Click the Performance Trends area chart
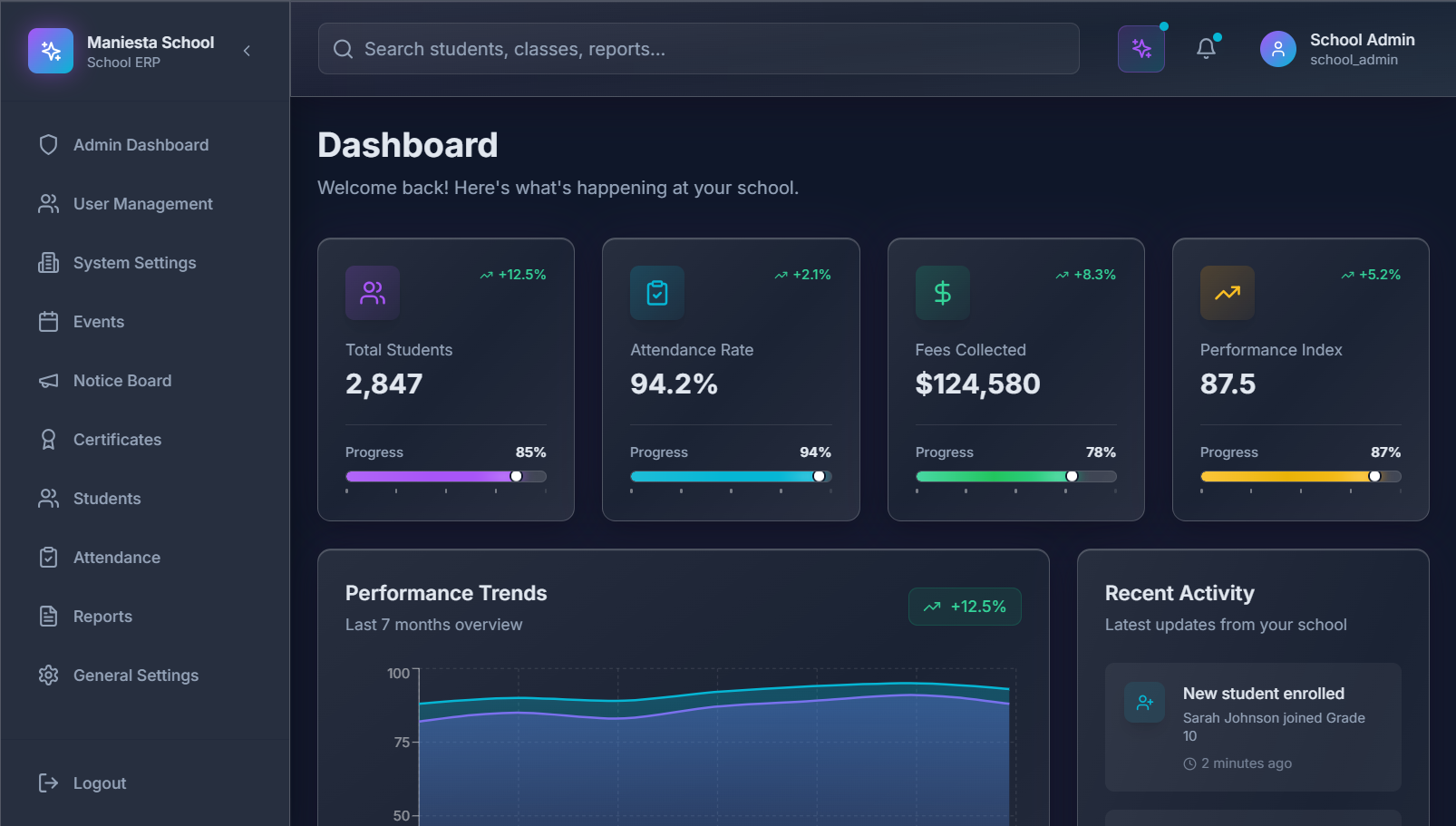 [x=714, y=748]
